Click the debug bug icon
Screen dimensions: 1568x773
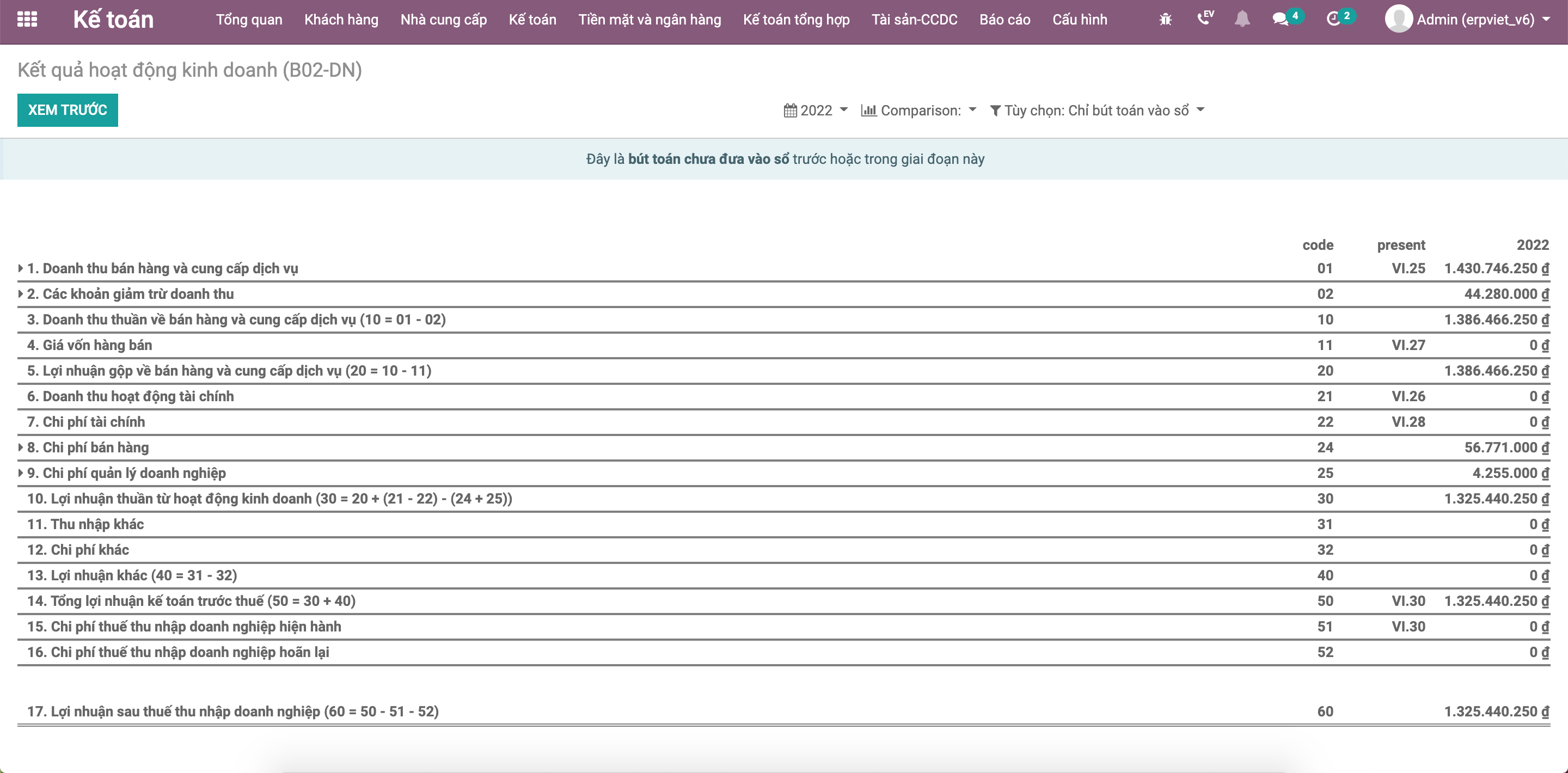[1165, 20]
